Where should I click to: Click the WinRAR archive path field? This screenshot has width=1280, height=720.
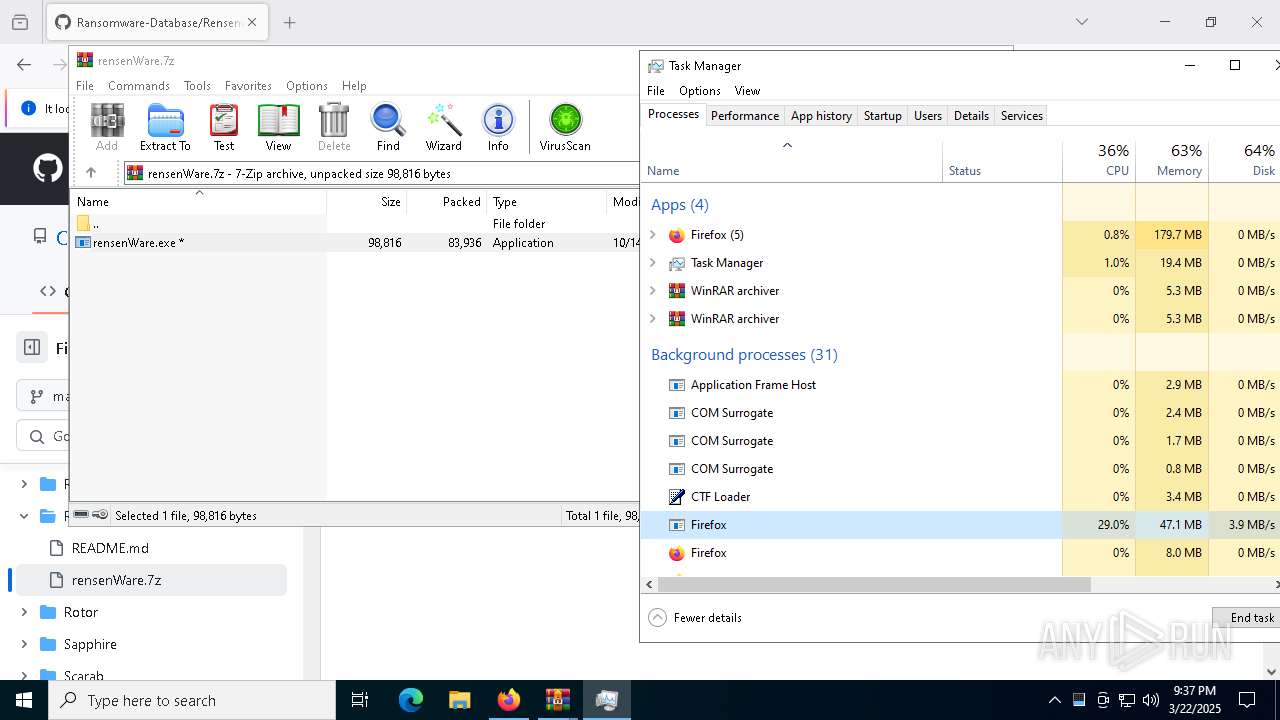coord(380,173)
